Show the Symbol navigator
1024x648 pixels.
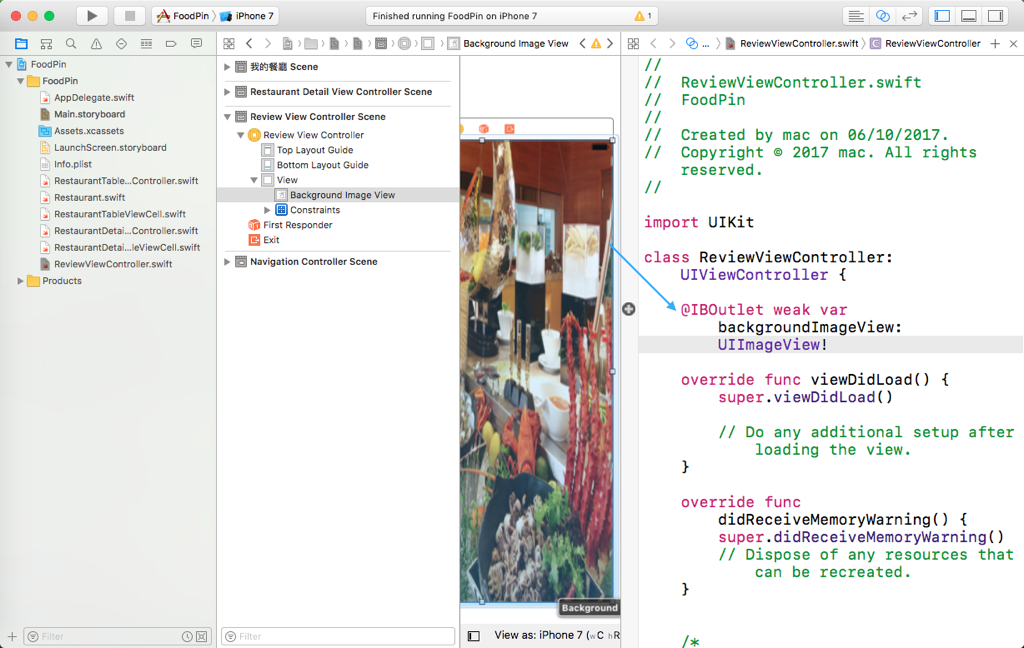(x=46, y=44)
